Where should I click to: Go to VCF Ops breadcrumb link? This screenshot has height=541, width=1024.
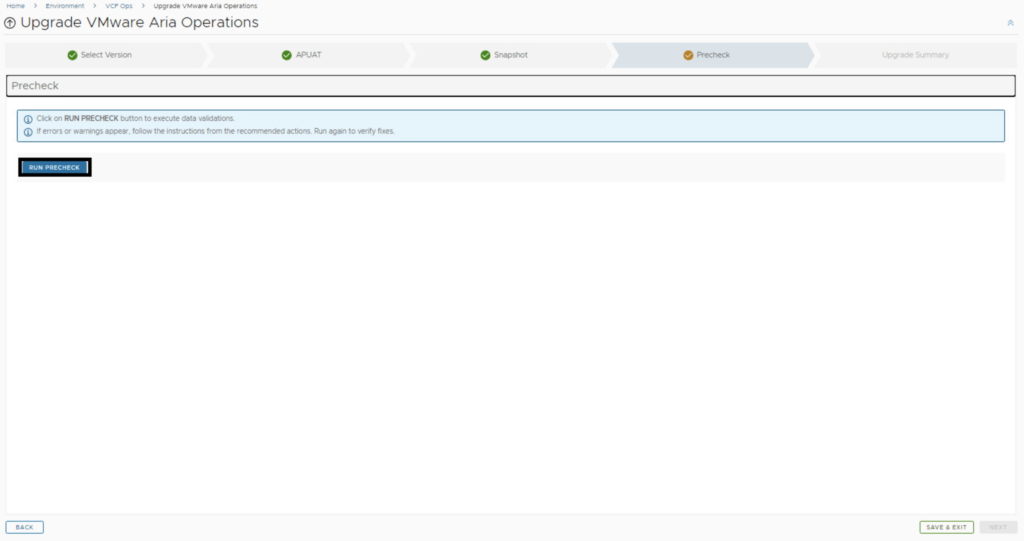pos(119,6)
